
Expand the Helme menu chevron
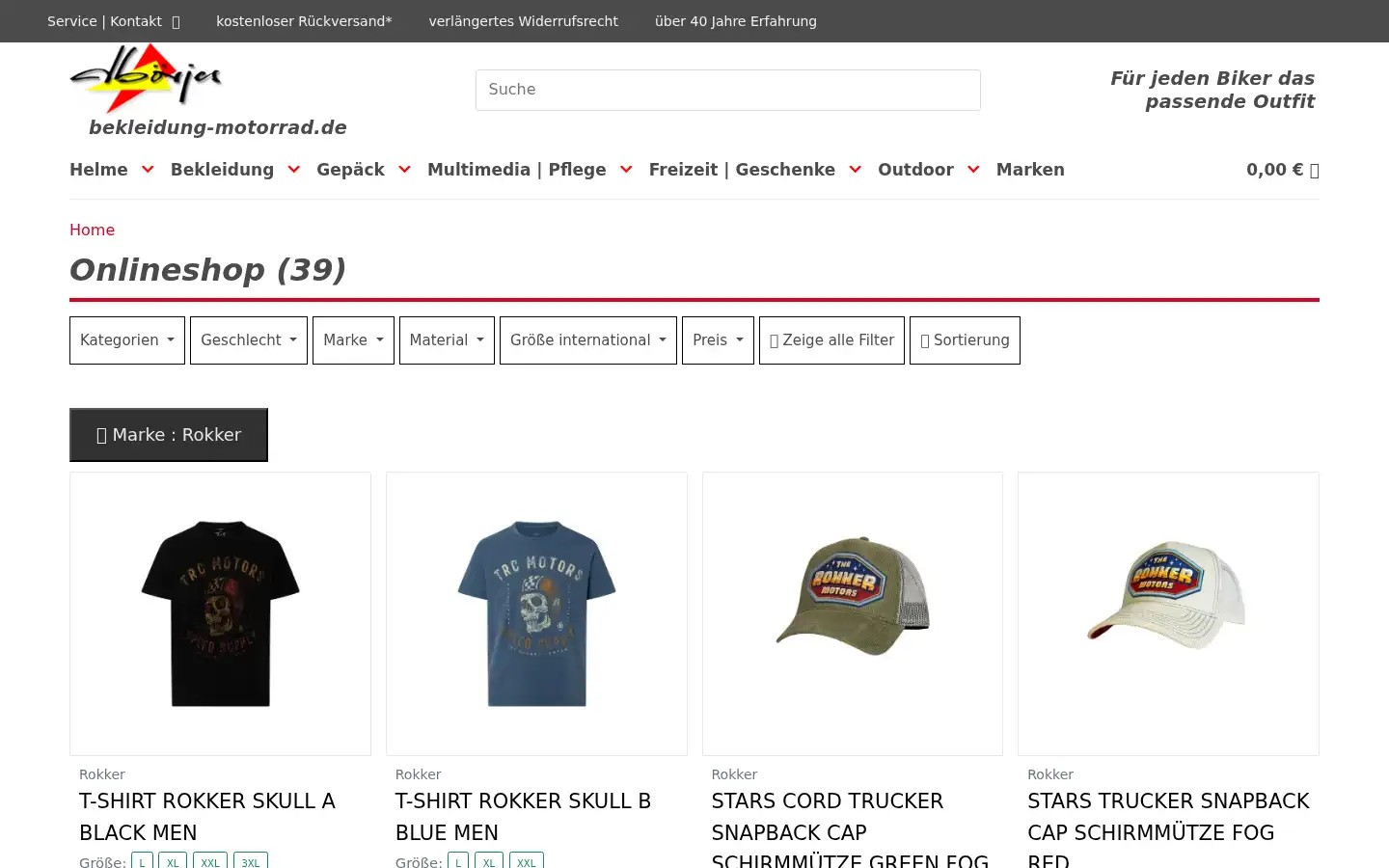click(x=148, y=170)
